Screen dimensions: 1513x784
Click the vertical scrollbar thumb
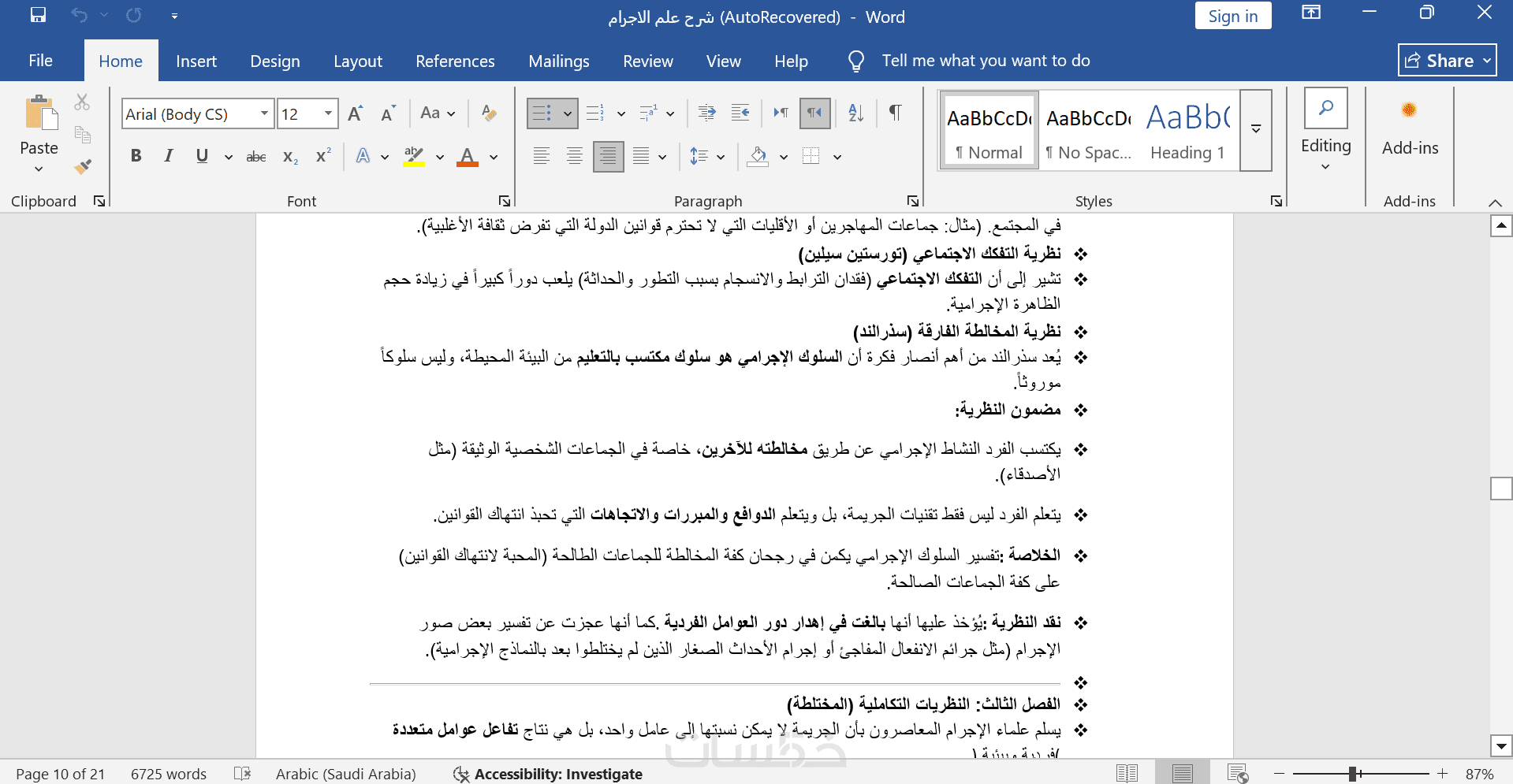(x=1501, y=489)
